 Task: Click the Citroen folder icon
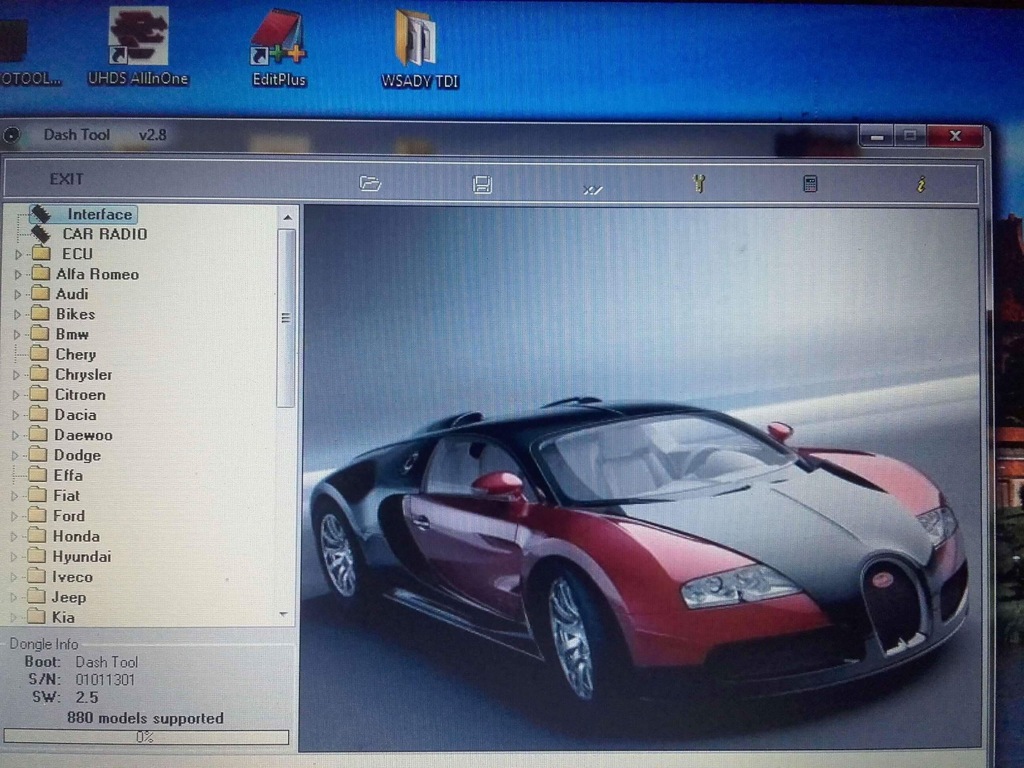[x=39, y=394]
